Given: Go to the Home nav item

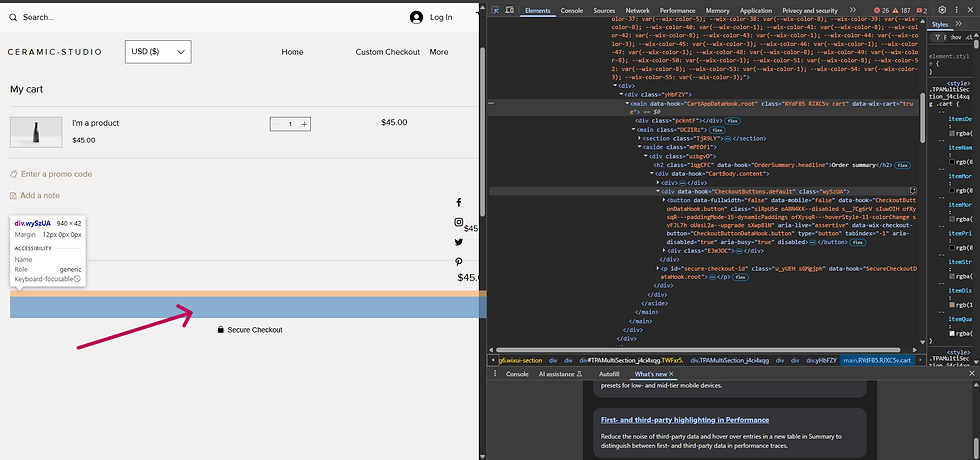Looking at the screenshot, I should click(292, 52).
